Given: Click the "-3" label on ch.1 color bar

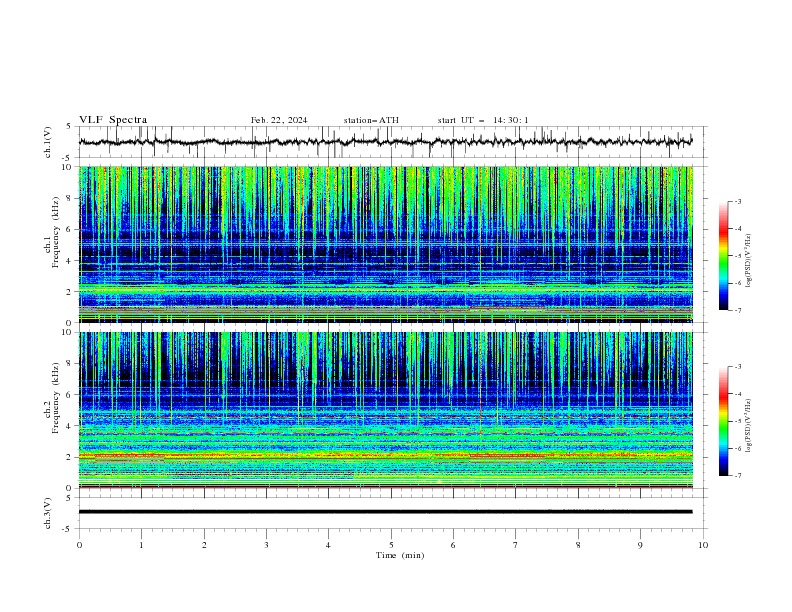Looking at the screenshot, I should (738, 201).
